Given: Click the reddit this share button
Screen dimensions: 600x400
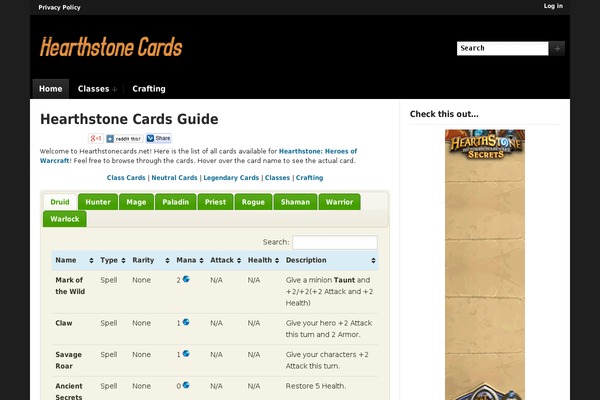Looking at the screenshot, I should pyautogui.click(x=124, y=139).
